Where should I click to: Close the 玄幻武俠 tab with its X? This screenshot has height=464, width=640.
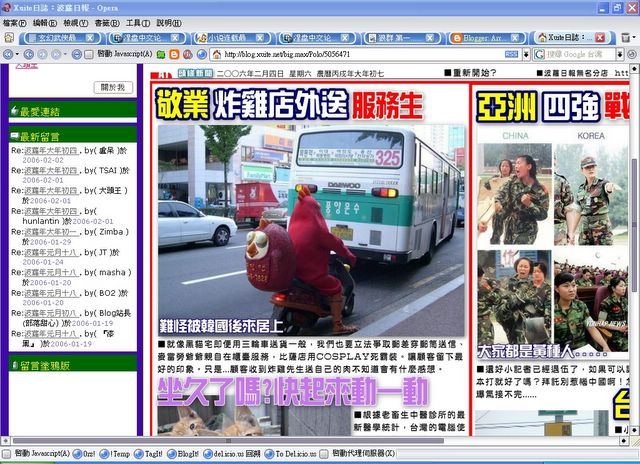(90, 38)
